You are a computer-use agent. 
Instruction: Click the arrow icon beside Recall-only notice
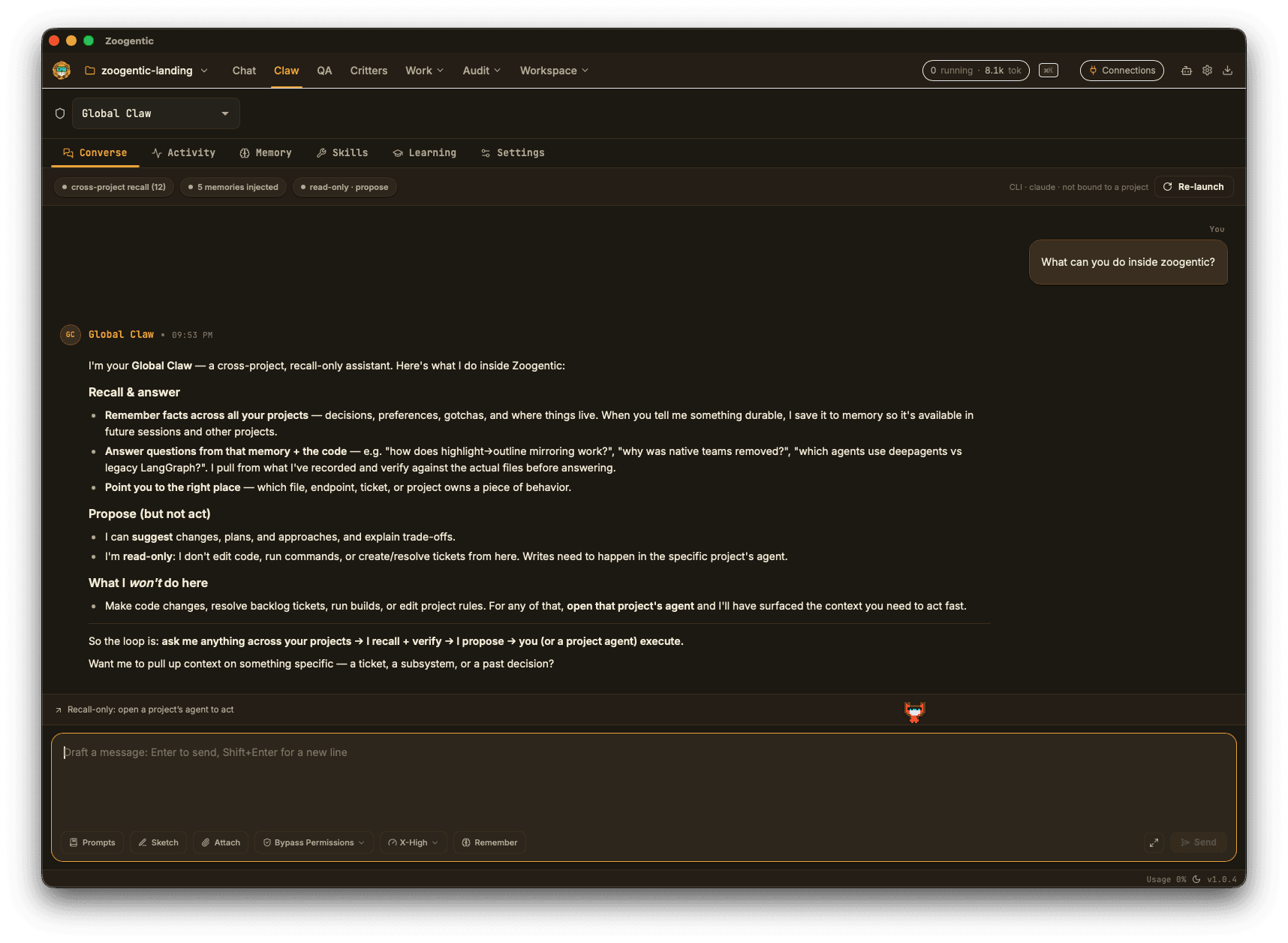59,710
